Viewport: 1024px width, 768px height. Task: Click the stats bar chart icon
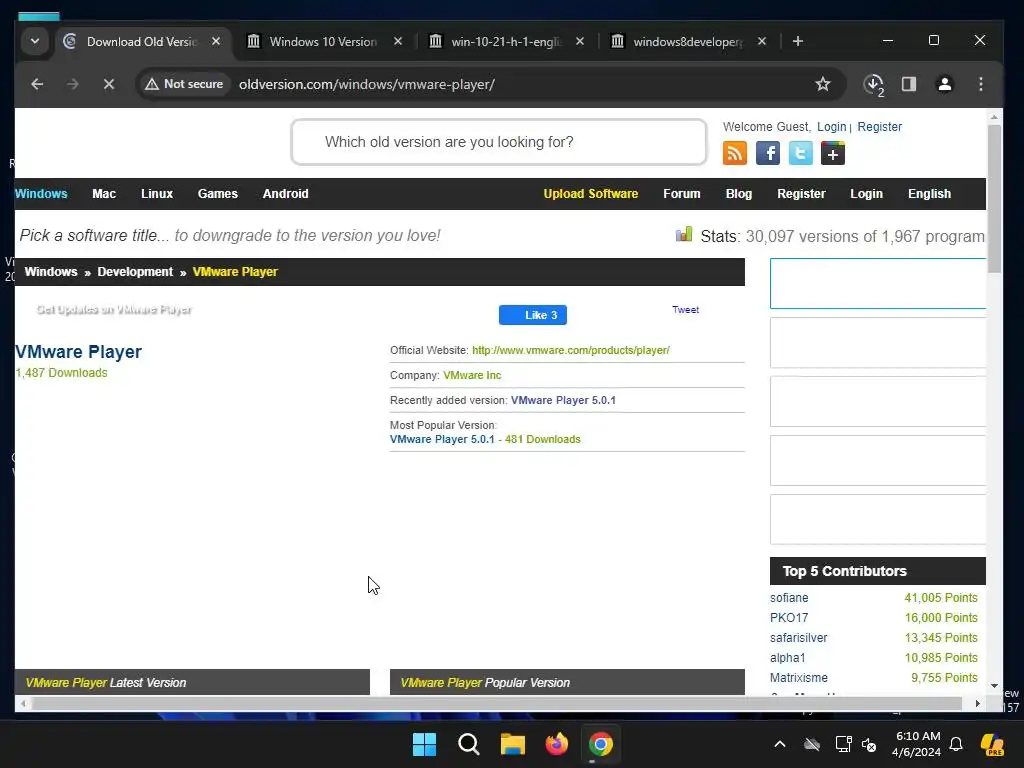point(684,234)
